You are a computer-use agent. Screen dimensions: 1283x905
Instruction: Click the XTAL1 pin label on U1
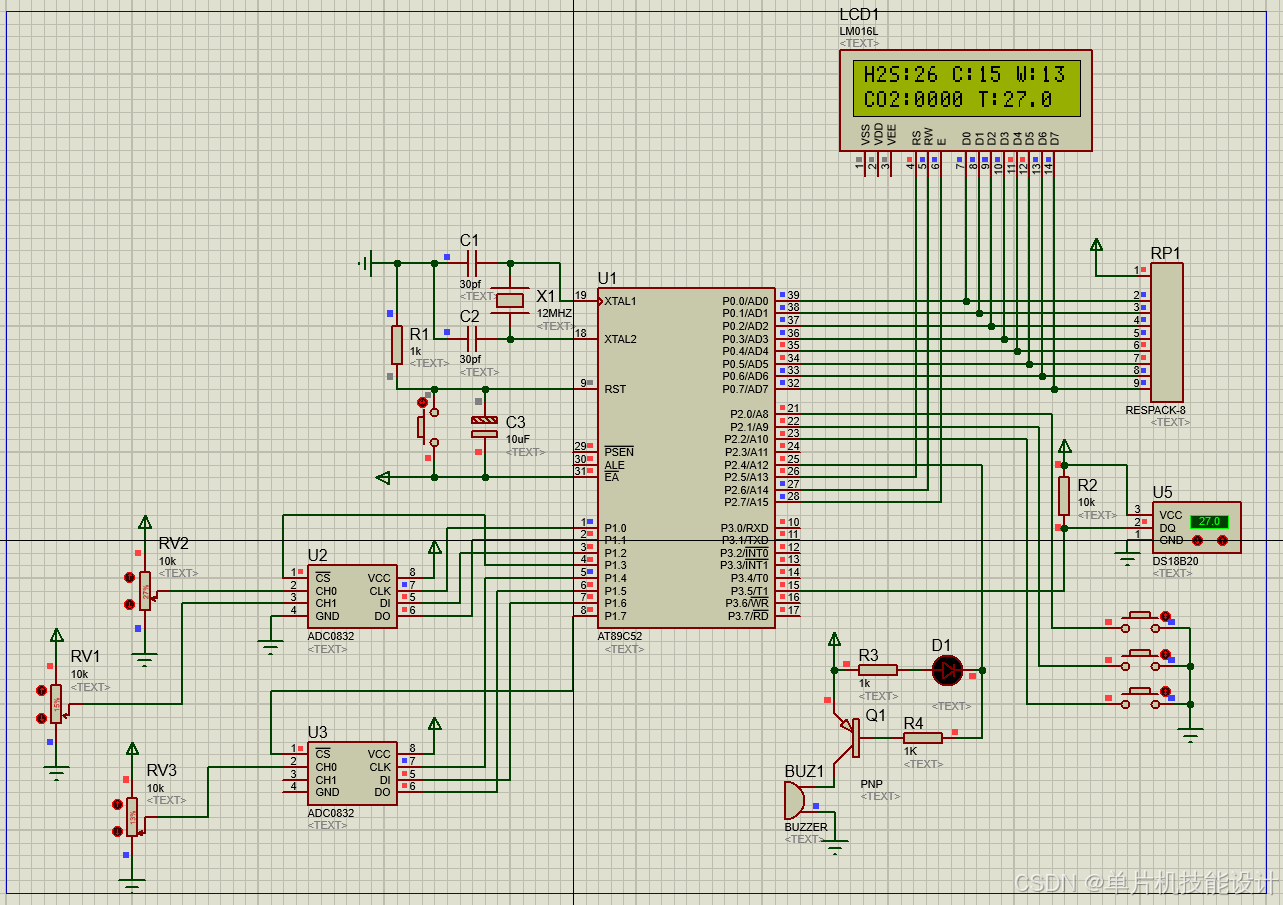620,301
